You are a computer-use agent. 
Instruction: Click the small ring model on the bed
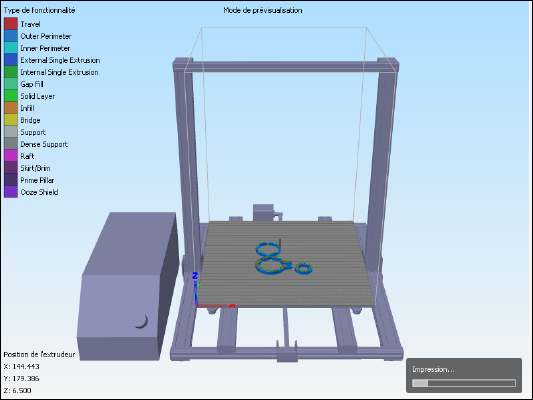tap(304, 268)
